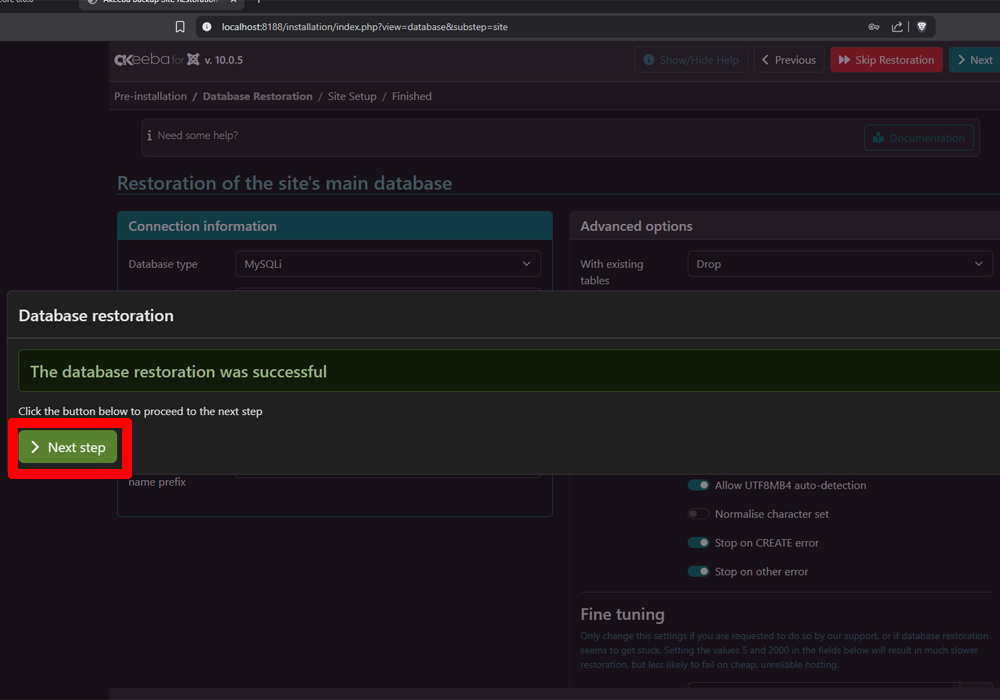This screenshot has height=700, width=1000.
Task: Toggle the Stop on other error switch
Action: [698, 572]
